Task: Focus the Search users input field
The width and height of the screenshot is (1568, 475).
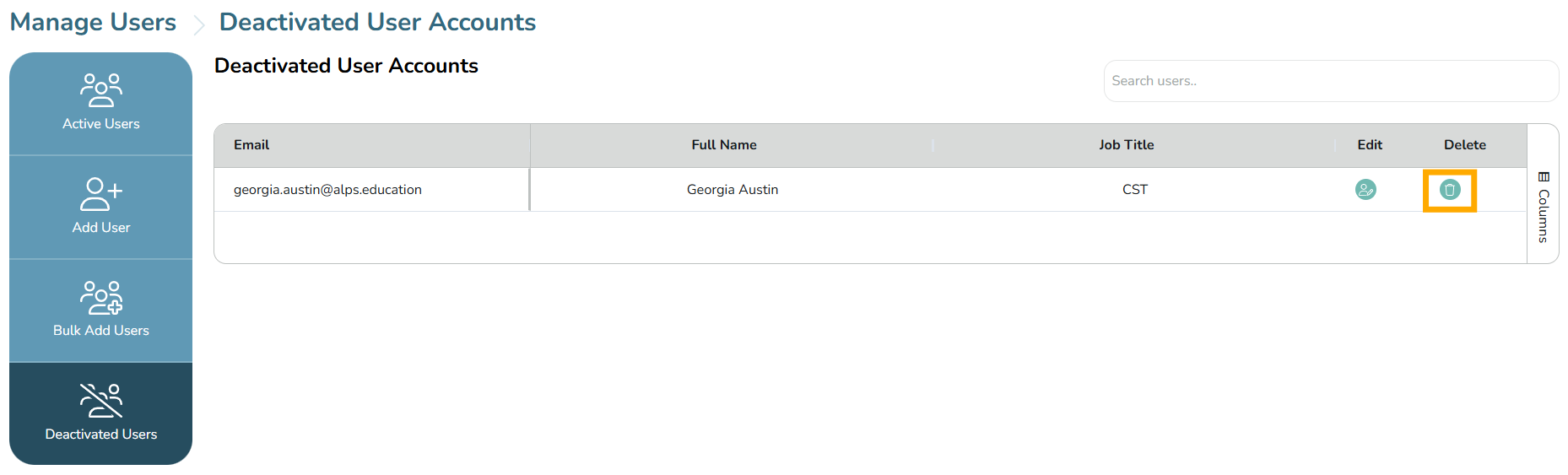Action: (x=1331, y=81)
